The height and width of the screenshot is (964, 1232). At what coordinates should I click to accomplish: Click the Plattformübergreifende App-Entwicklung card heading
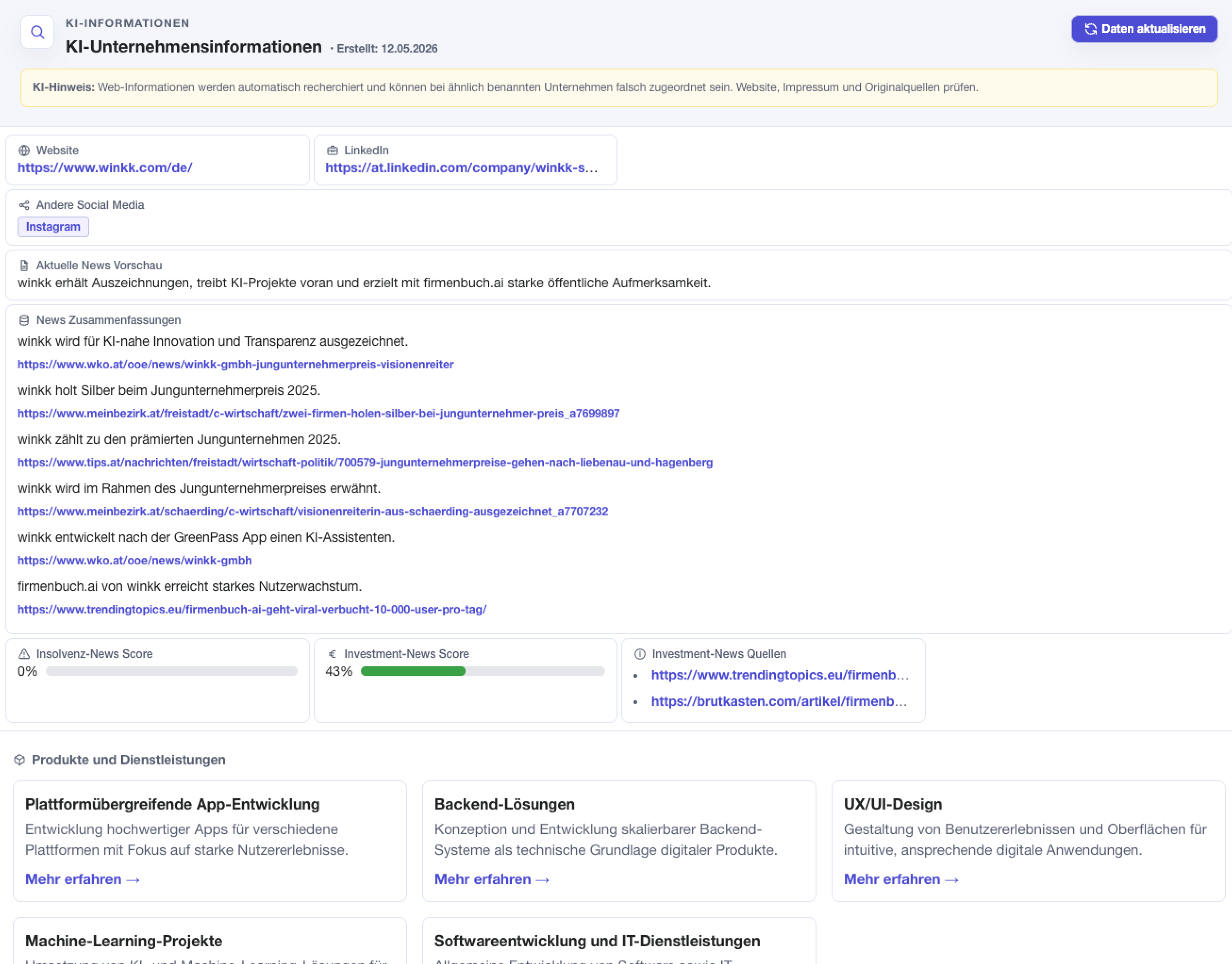tap(172, 805)
